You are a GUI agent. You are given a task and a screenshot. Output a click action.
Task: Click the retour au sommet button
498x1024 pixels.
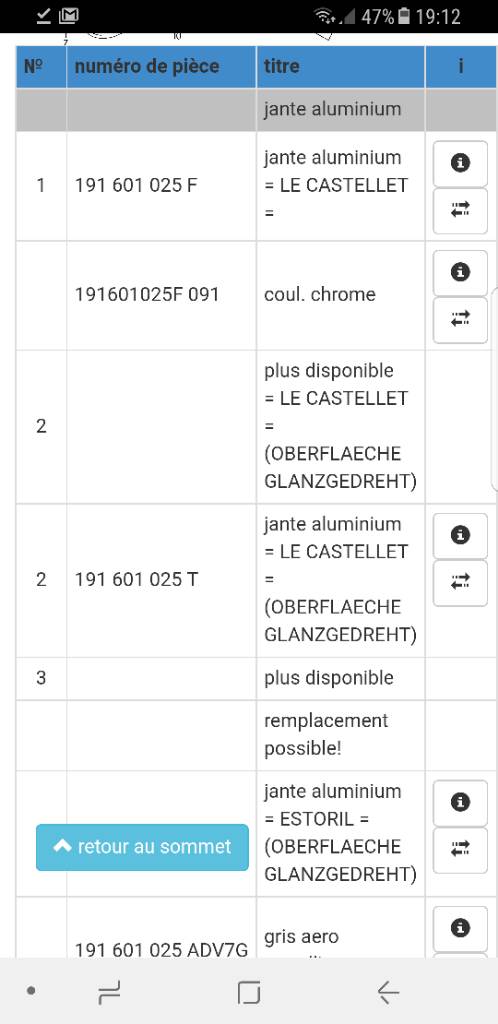pyautogui.click(x=142, y=847)
